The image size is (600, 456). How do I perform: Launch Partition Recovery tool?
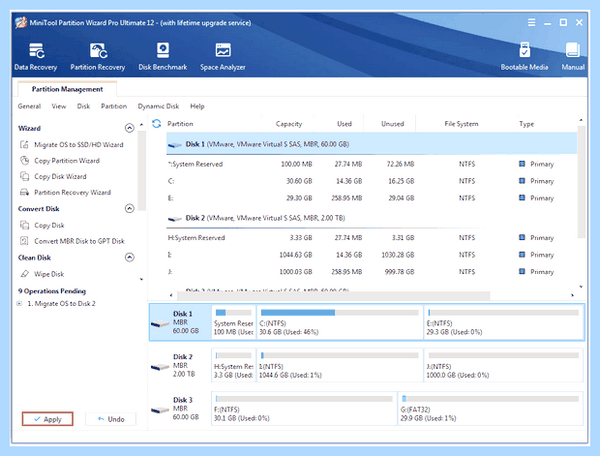(x=98, y=57)
